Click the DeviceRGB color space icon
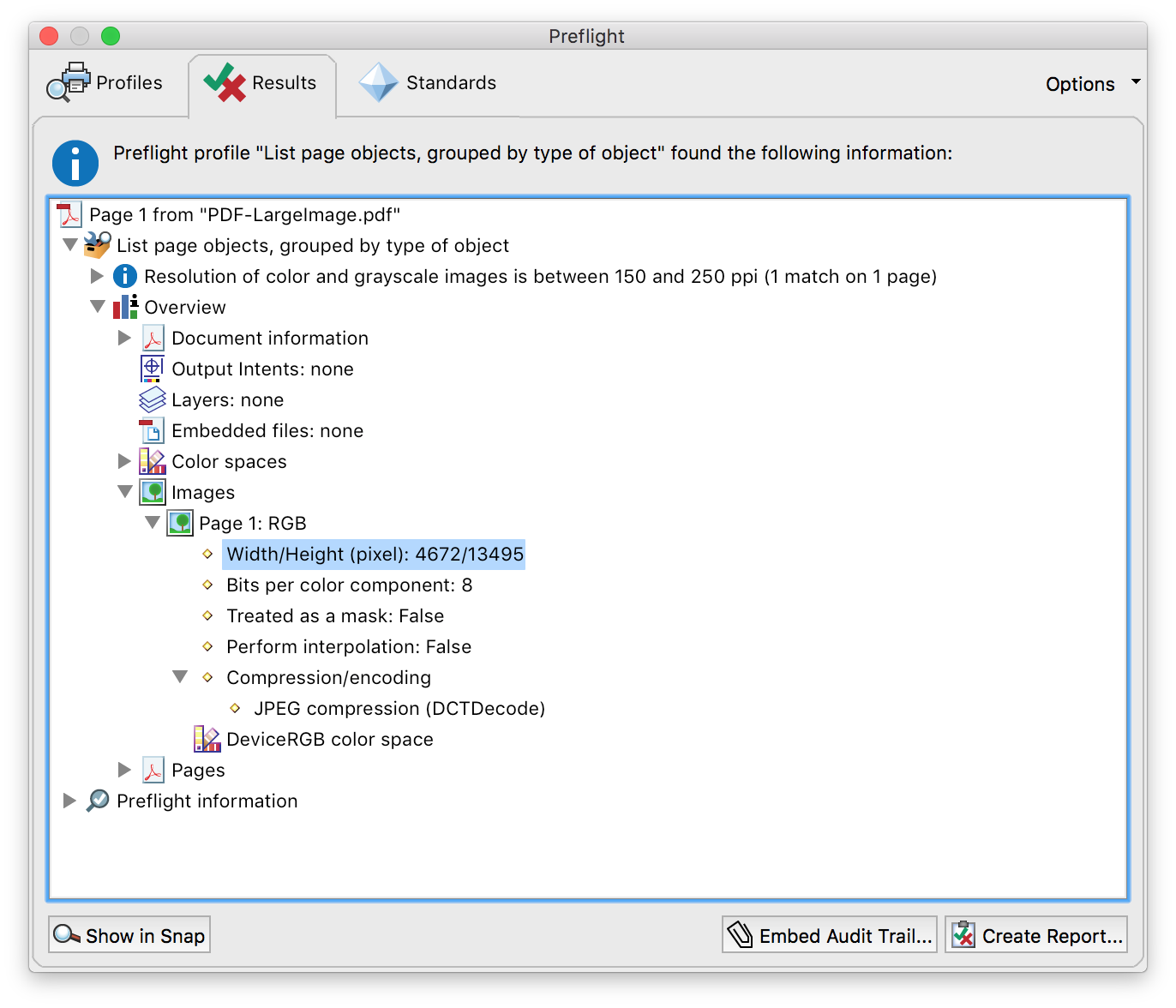 coord(207,739)
